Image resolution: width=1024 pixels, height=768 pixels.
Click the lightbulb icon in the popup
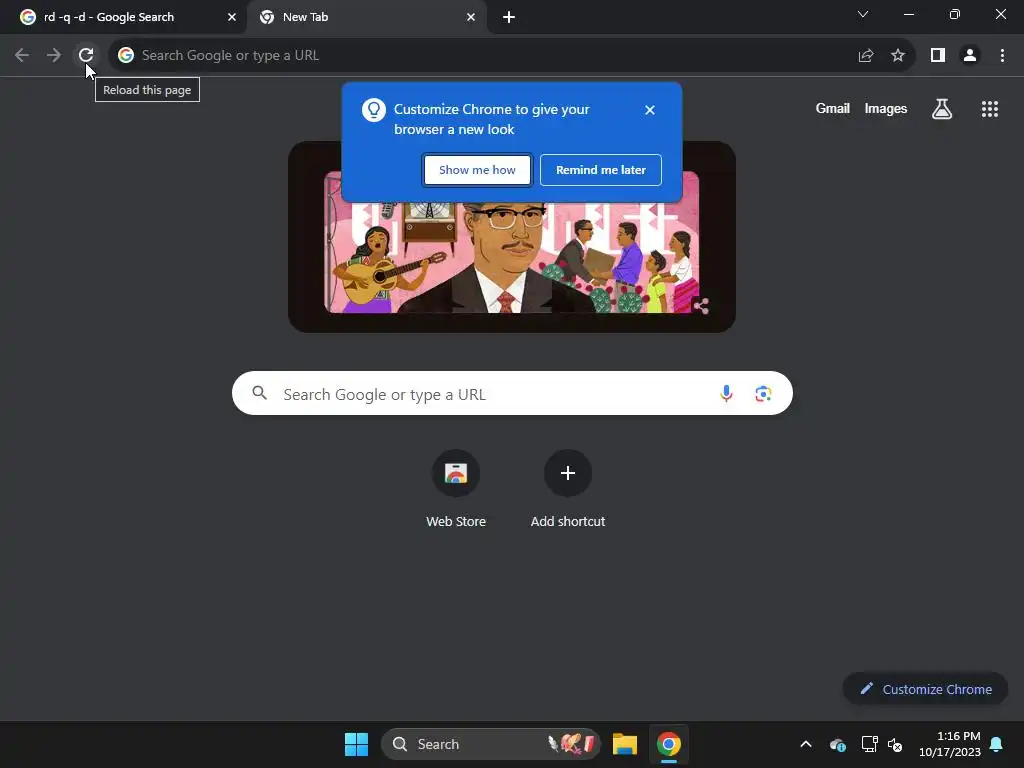[374, 110]
